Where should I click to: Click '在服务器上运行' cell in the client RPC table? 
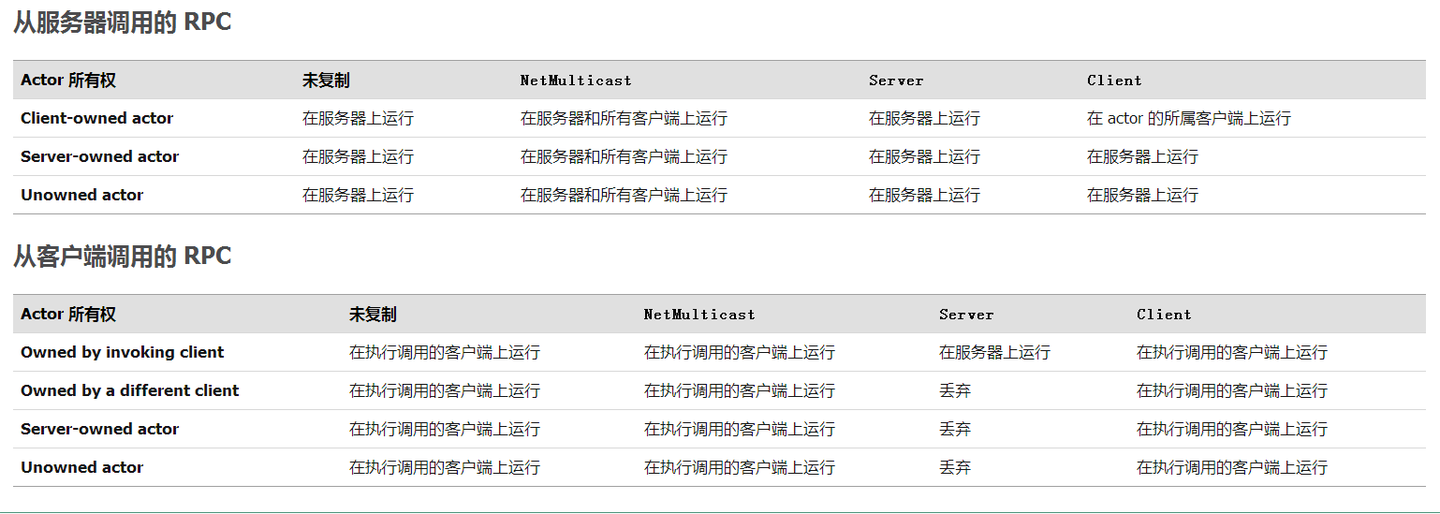[994, 352]
